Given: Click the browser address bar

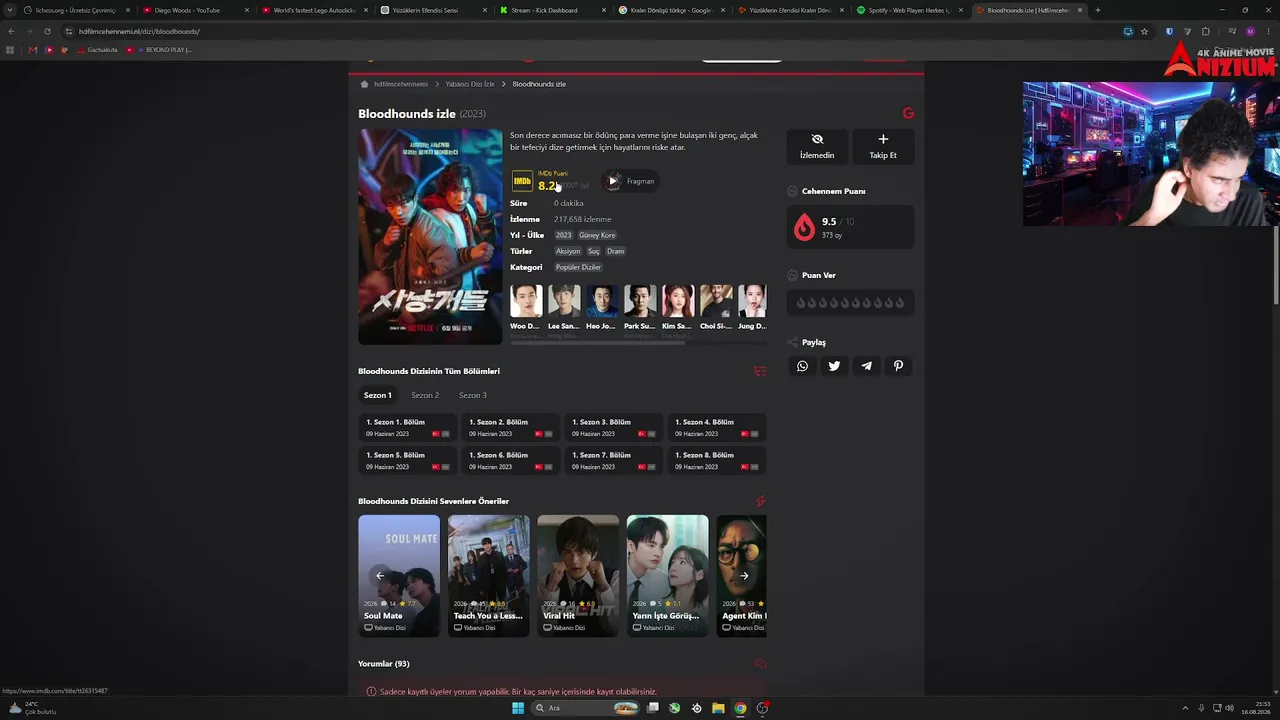Looking at the screenshot, I should click(x=595, y=31).
